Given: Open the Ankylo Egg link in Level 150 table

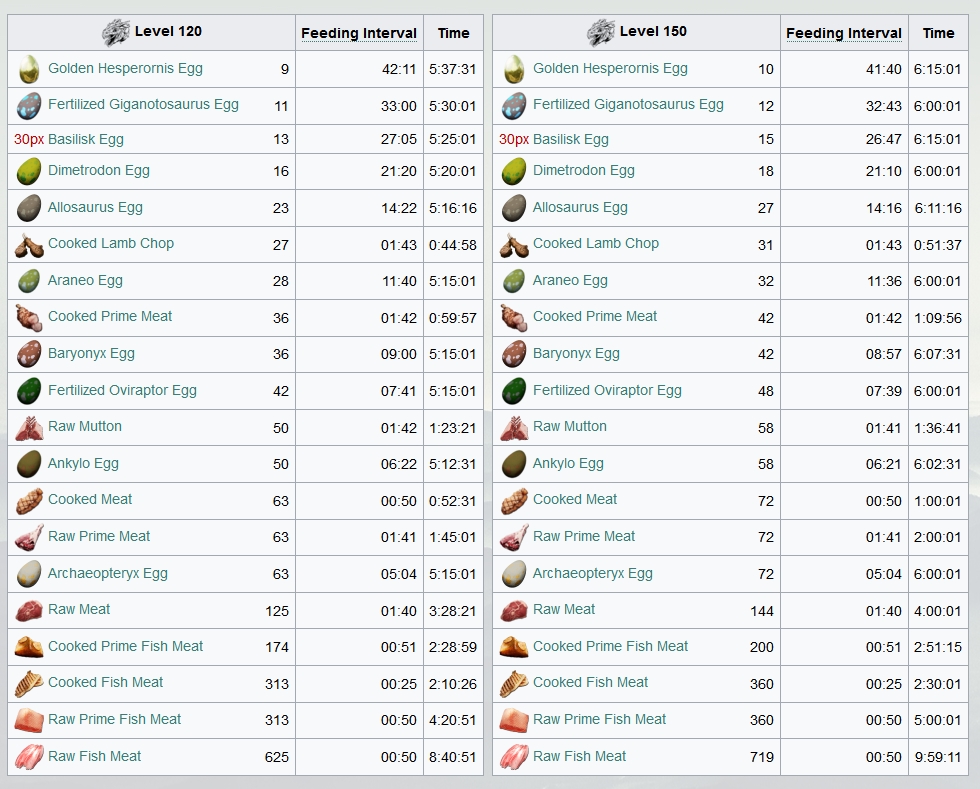Looking at the screenshot, I should 568,463.
